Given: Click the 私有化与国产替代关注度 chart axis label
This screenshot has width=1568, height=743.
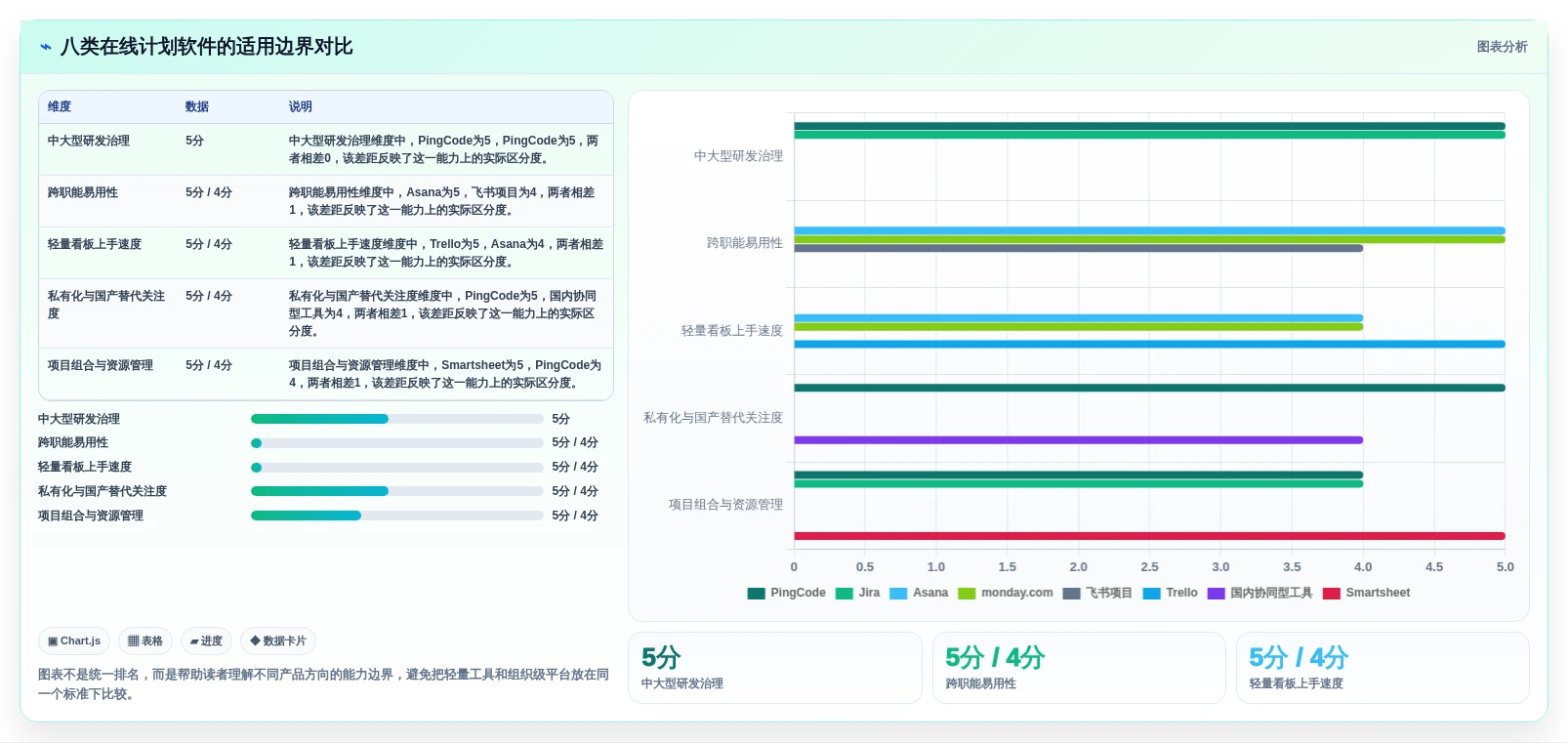Looking at the screenshot, I should point(713,418).
